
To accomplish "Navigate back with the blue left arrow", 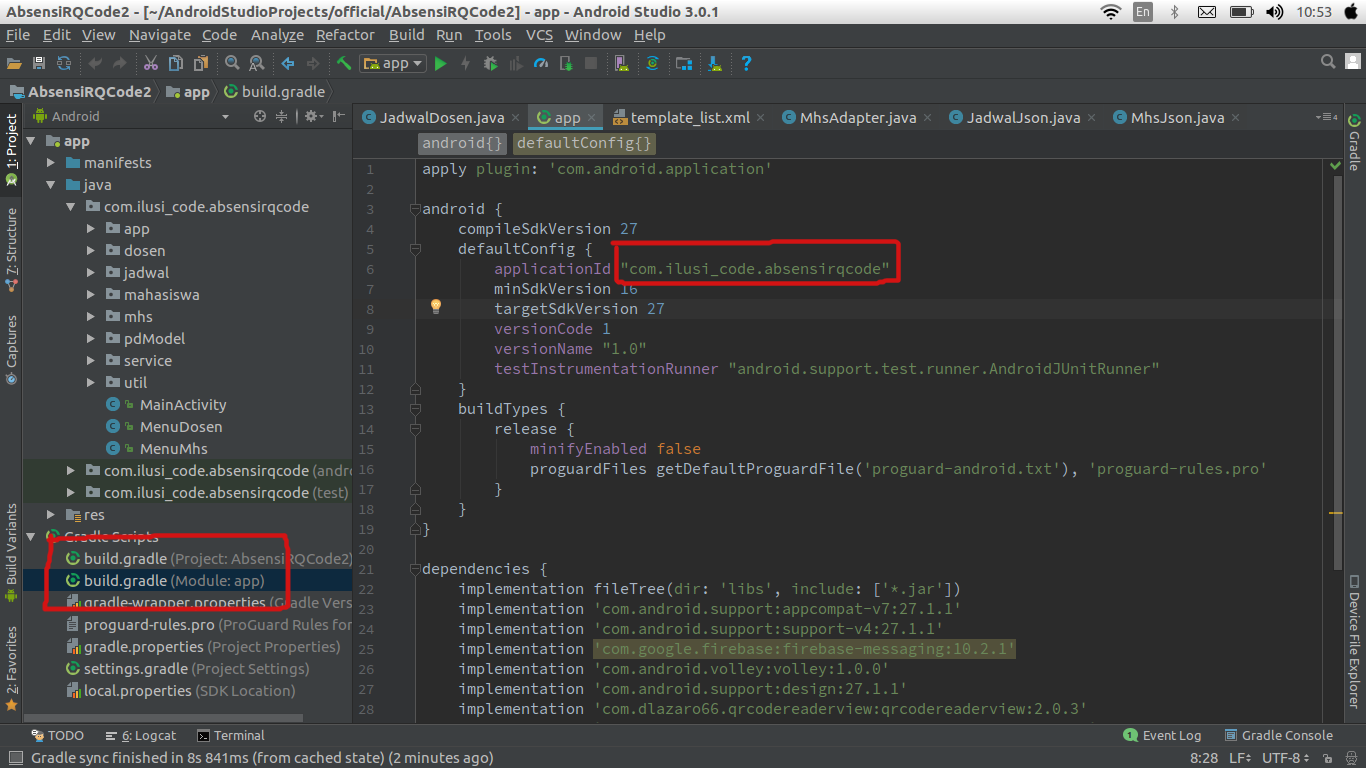I will (x=288, y=63).
